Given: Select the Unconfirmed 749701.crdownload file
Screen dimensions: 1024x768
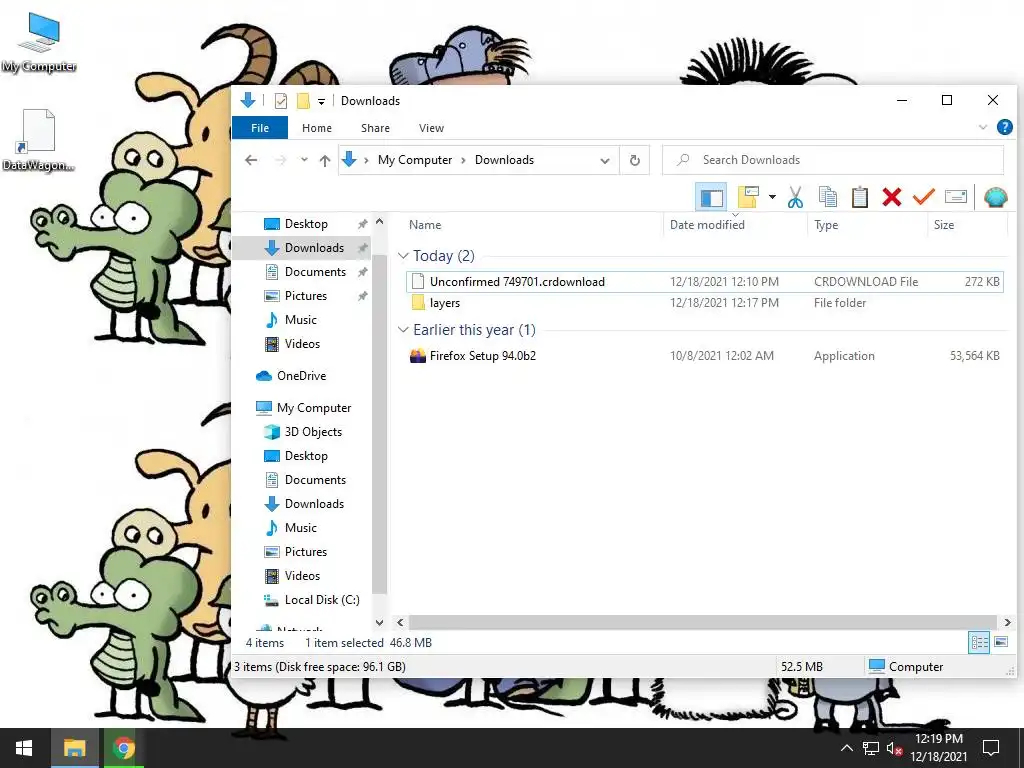Looking at the screenshot, I should (x=704, y=281).
